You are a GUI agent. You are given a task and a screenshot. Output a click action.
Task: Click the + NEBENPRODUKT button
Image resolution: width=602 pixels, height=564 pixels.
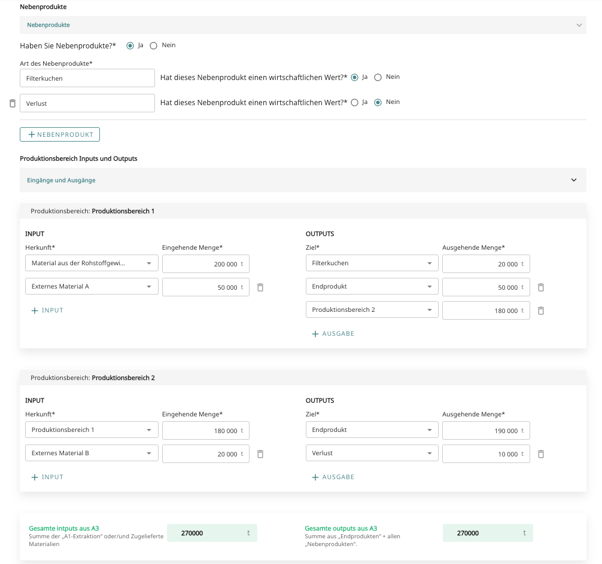(60, 134)
